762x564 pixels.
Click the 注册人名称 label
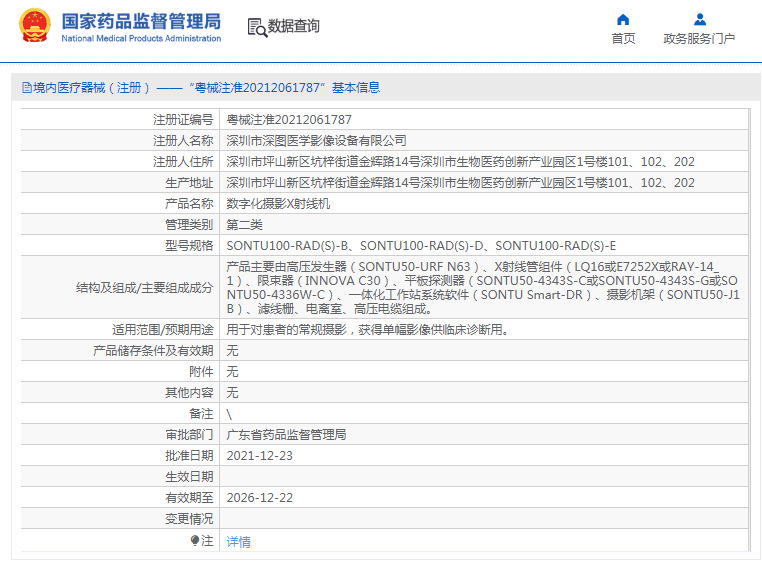183,140
